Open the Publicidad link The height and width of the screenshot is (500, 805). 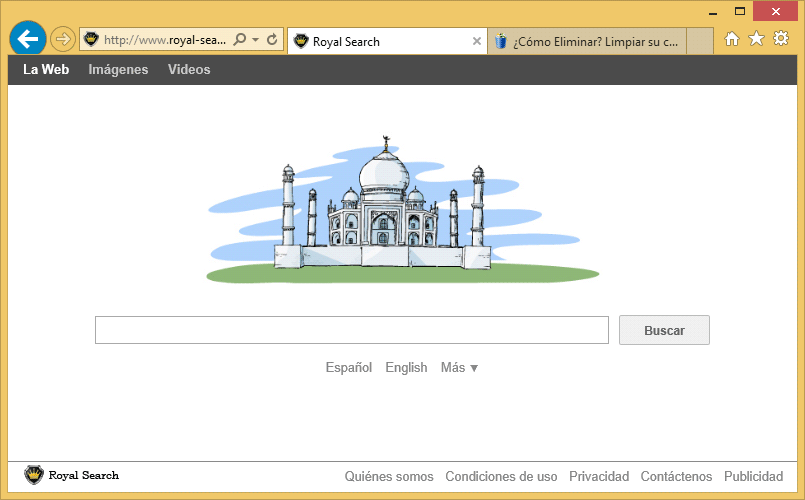pos(753,476)
